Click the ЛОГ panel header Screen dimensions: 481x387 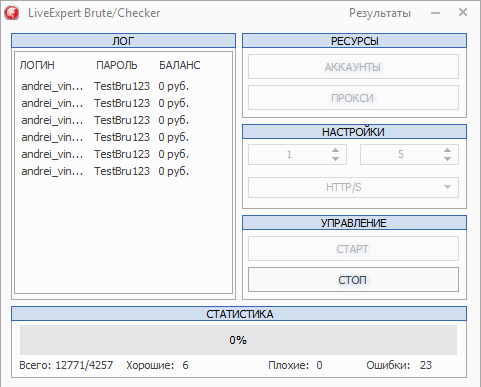[123, 41]
